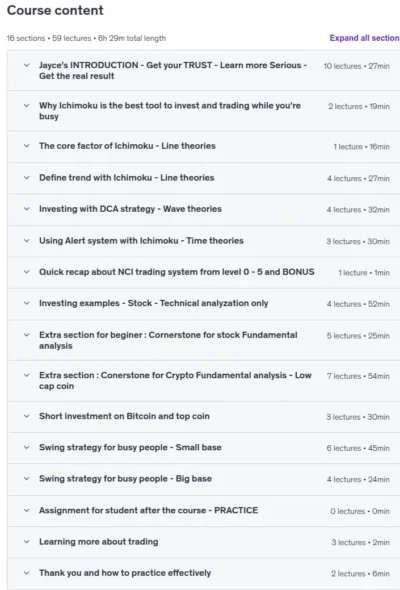Open 'Swing strategy for busy people - Big base'

(x=125, y=479)
